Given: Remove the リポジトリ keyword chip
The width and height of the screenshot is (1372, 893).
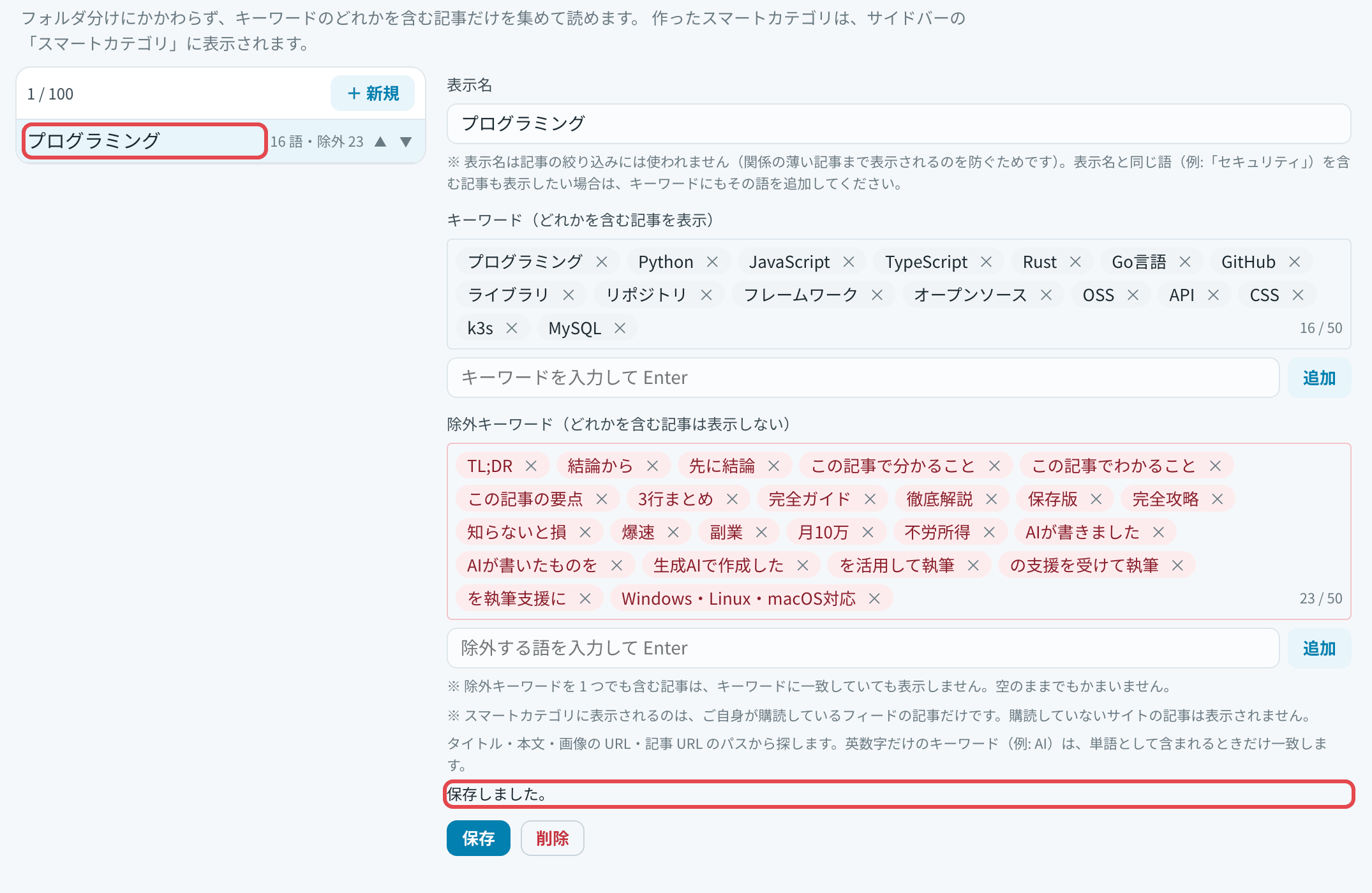Looking at the screenshot, I should coord(706,295).
